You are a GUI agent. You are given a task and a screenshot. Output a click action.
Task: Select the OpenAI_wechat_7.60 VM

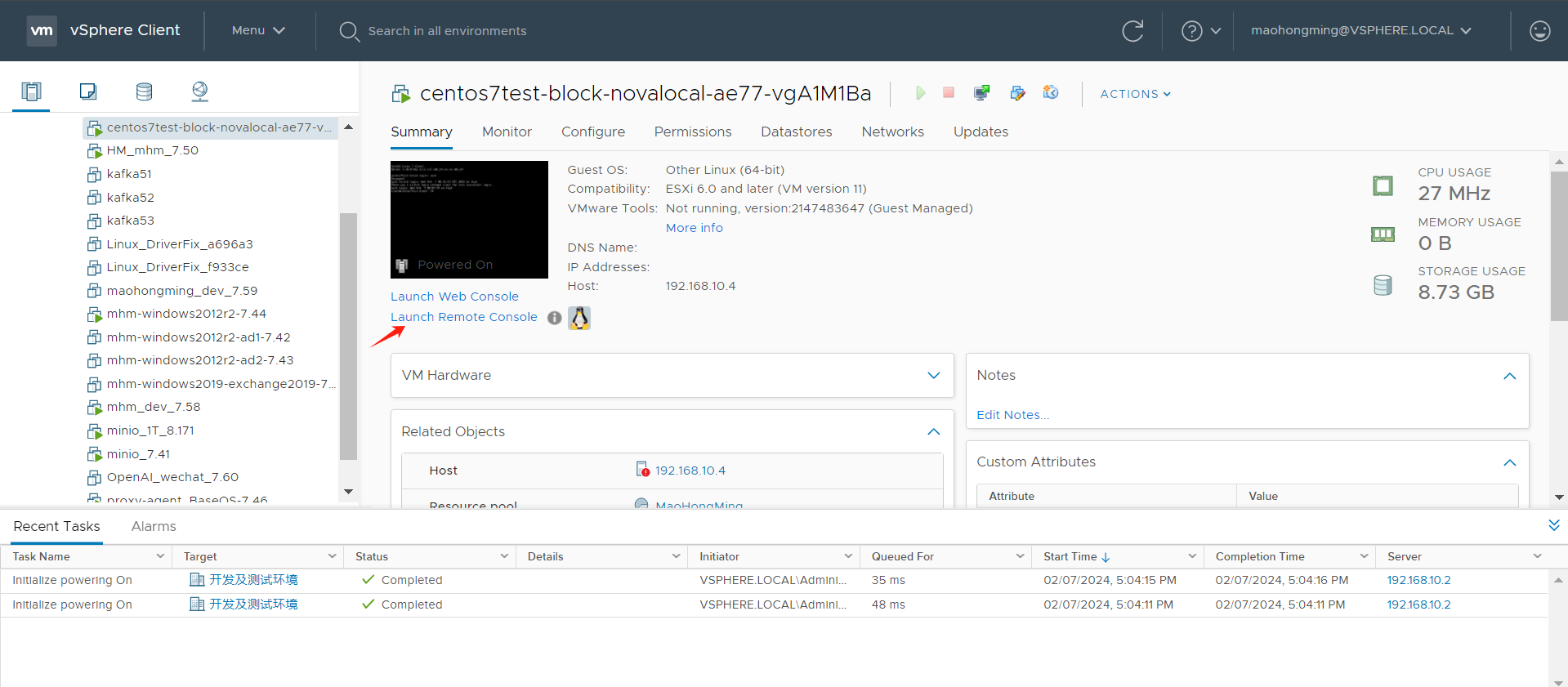tap(172, 477)
